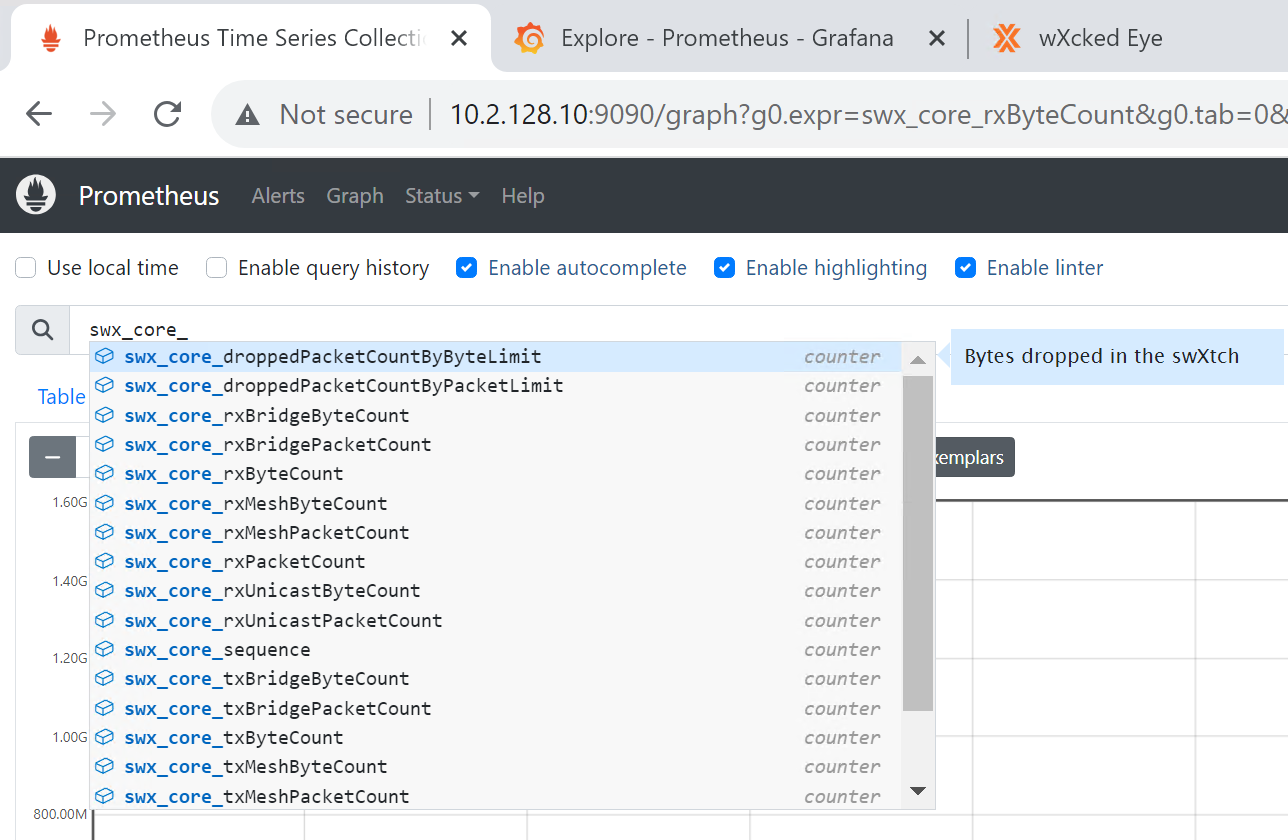1288x840 pixels.
Task: Switch to the wXcked Eye browser tab
Action: pyautogui.click(x=1101, y=39)
